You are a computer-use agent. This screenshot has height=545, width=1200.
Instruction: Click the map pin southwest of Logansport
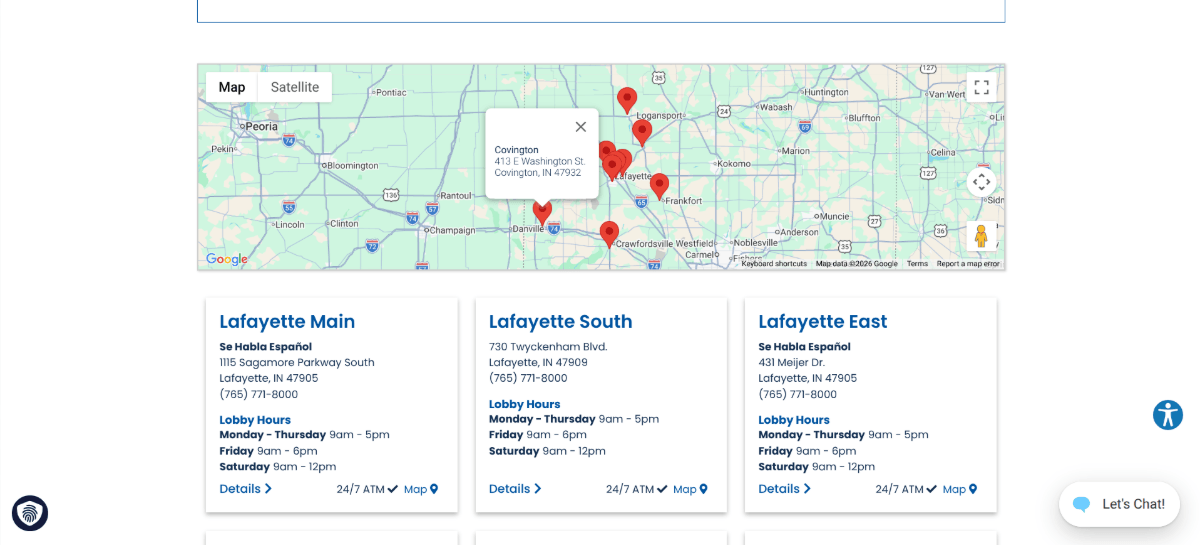(x=642, y=132)
